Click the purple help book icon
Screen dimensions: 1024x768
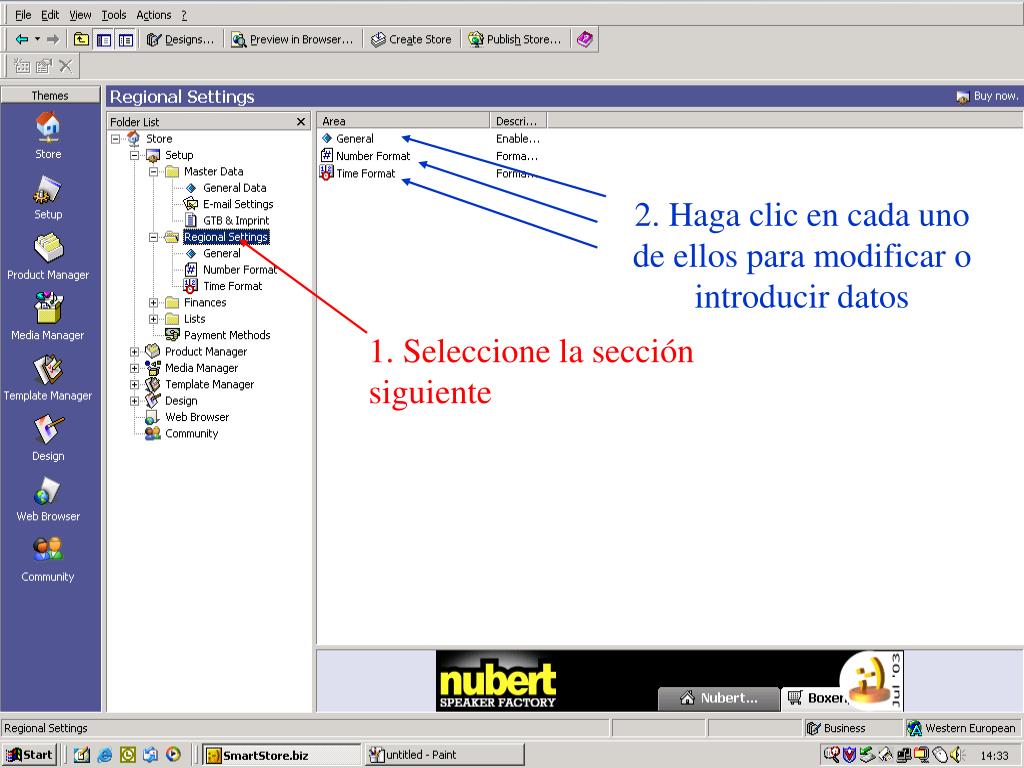(x=584, y=39)
